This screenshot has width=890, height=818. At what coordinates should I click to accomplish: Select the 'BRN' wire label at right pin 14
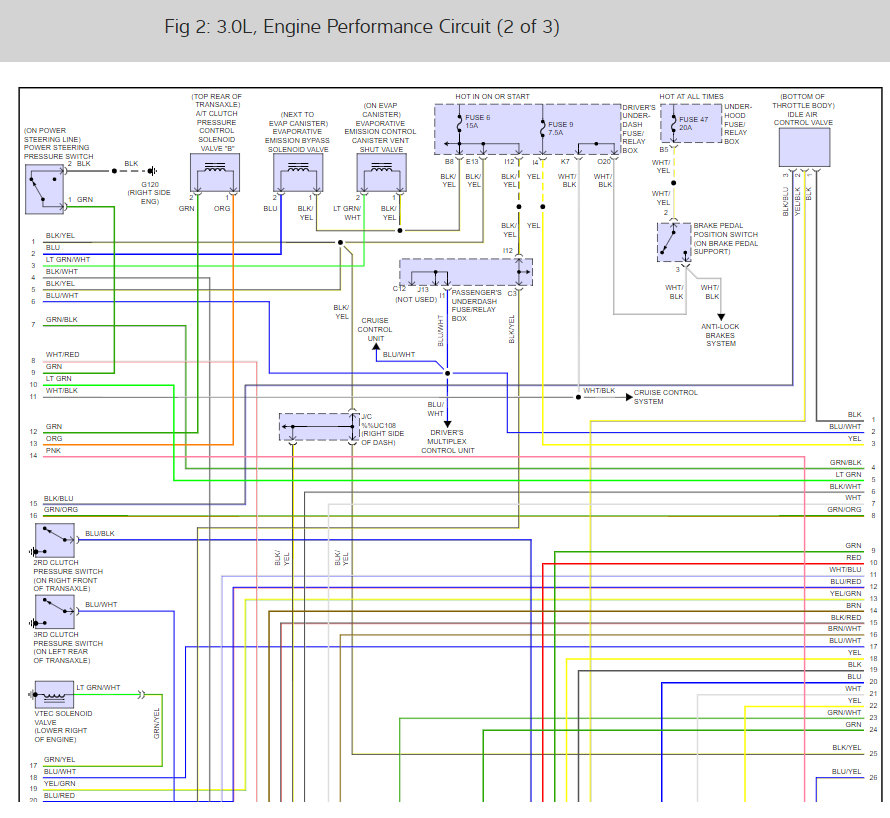point(854,606)
